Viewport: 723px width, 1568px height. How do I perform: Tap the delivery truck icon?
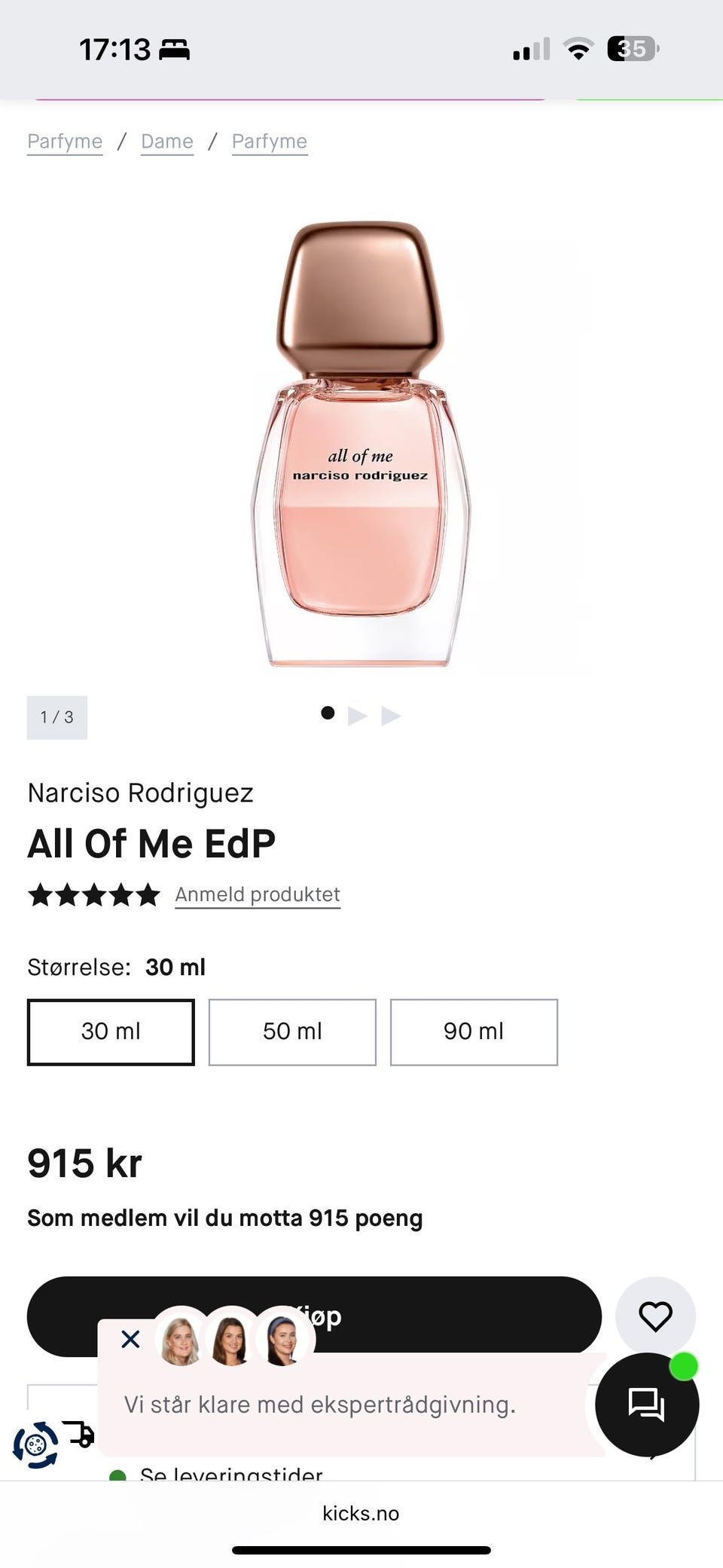pyautogui.click(x=78, y=1432)
